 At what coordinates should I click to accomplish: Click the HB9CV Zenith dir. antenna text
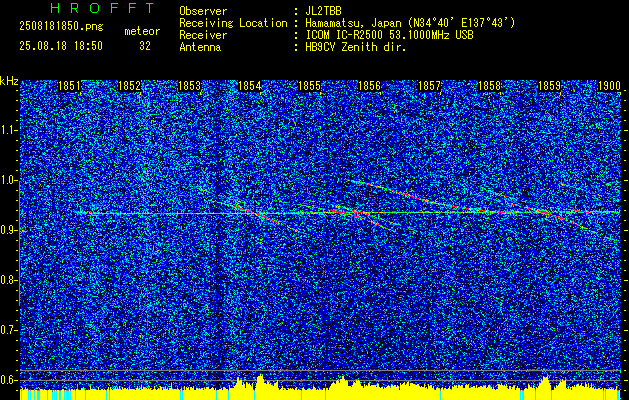[x=355, y=47]
